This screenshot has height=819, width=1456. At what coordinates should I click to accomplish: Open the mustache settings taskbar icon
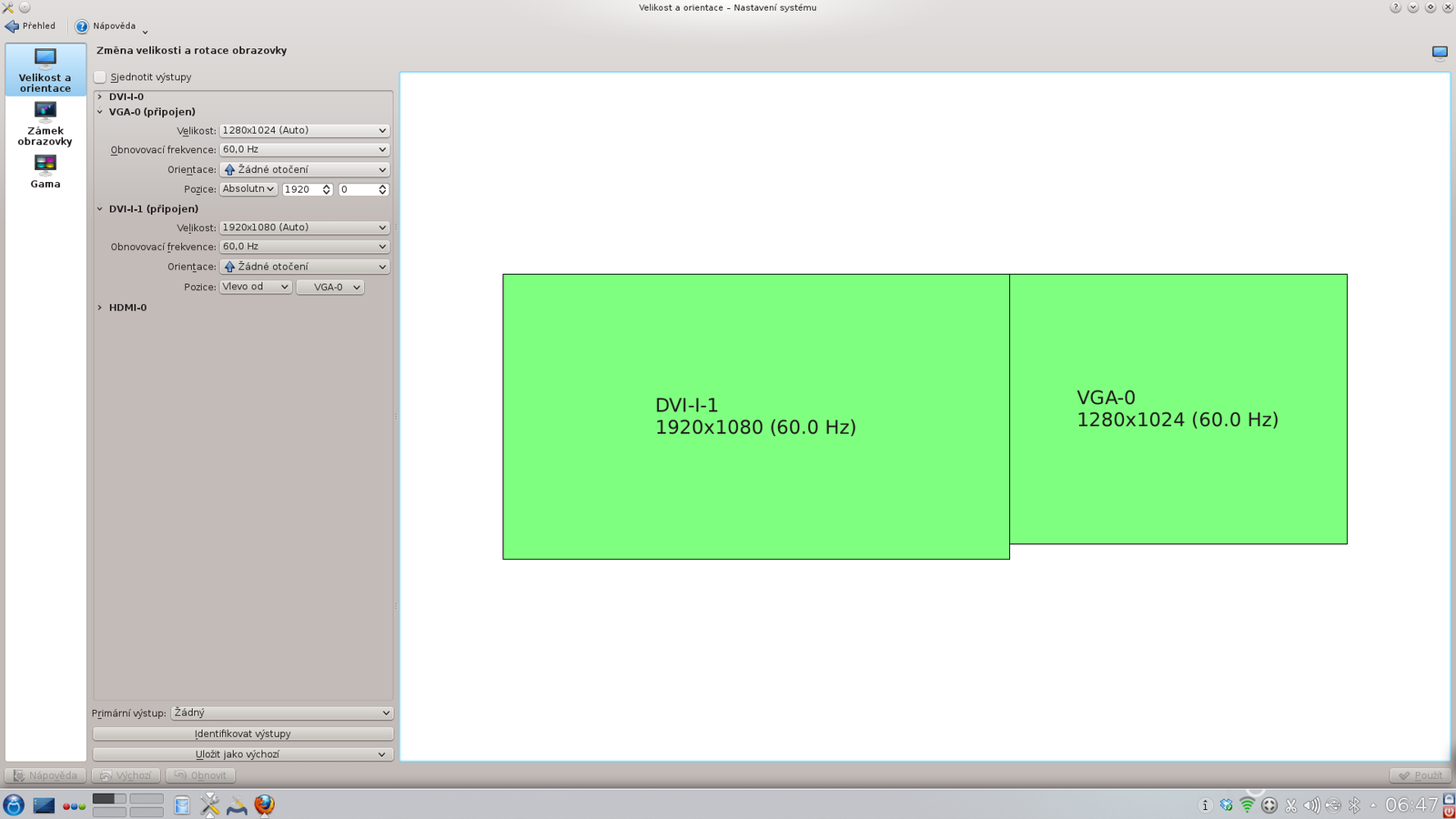pos(237,805)
